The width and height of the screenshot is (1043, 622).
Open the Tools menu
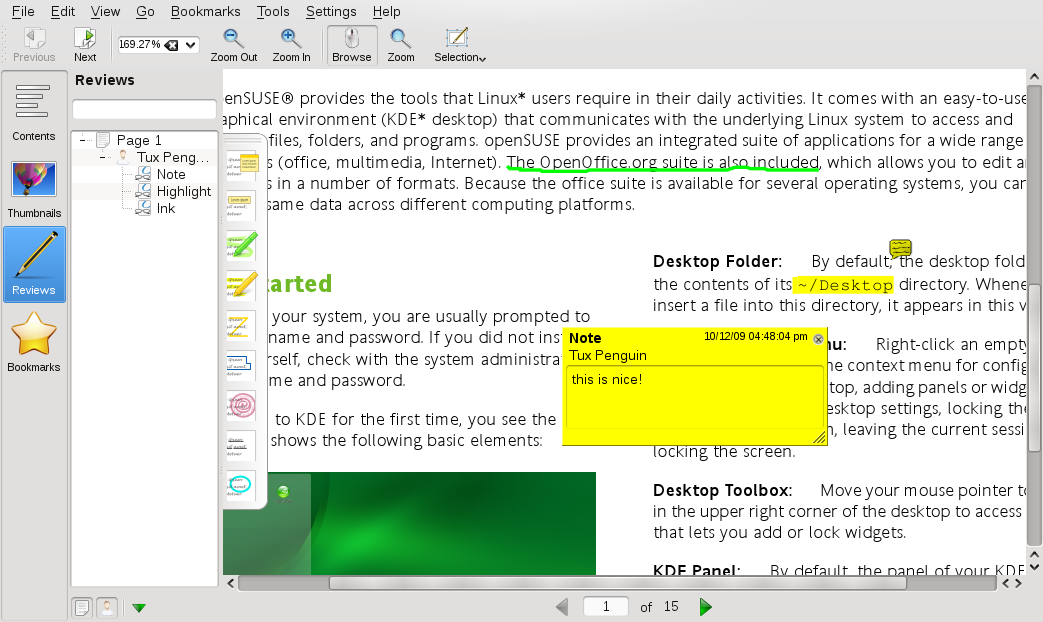273,11
